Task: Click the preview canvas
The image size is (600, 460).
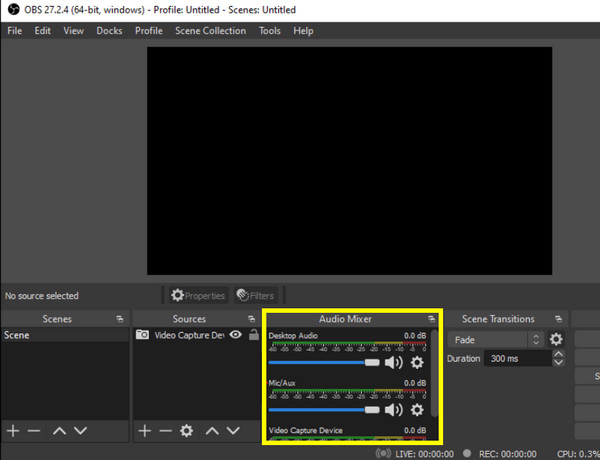Action: click(x=349, y=161)
